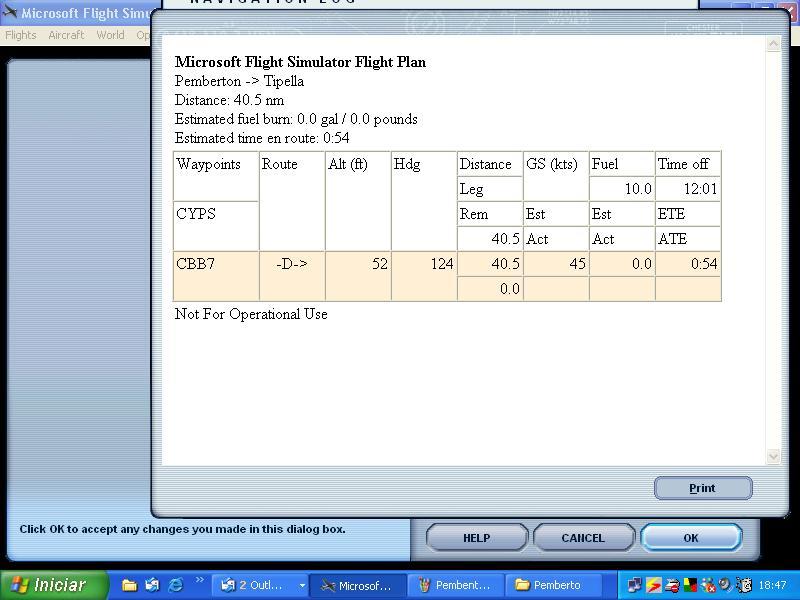Launch Internet Explorer from Quick Launch
The width and height of the screenshot is (800, 600).
(176, 585)
